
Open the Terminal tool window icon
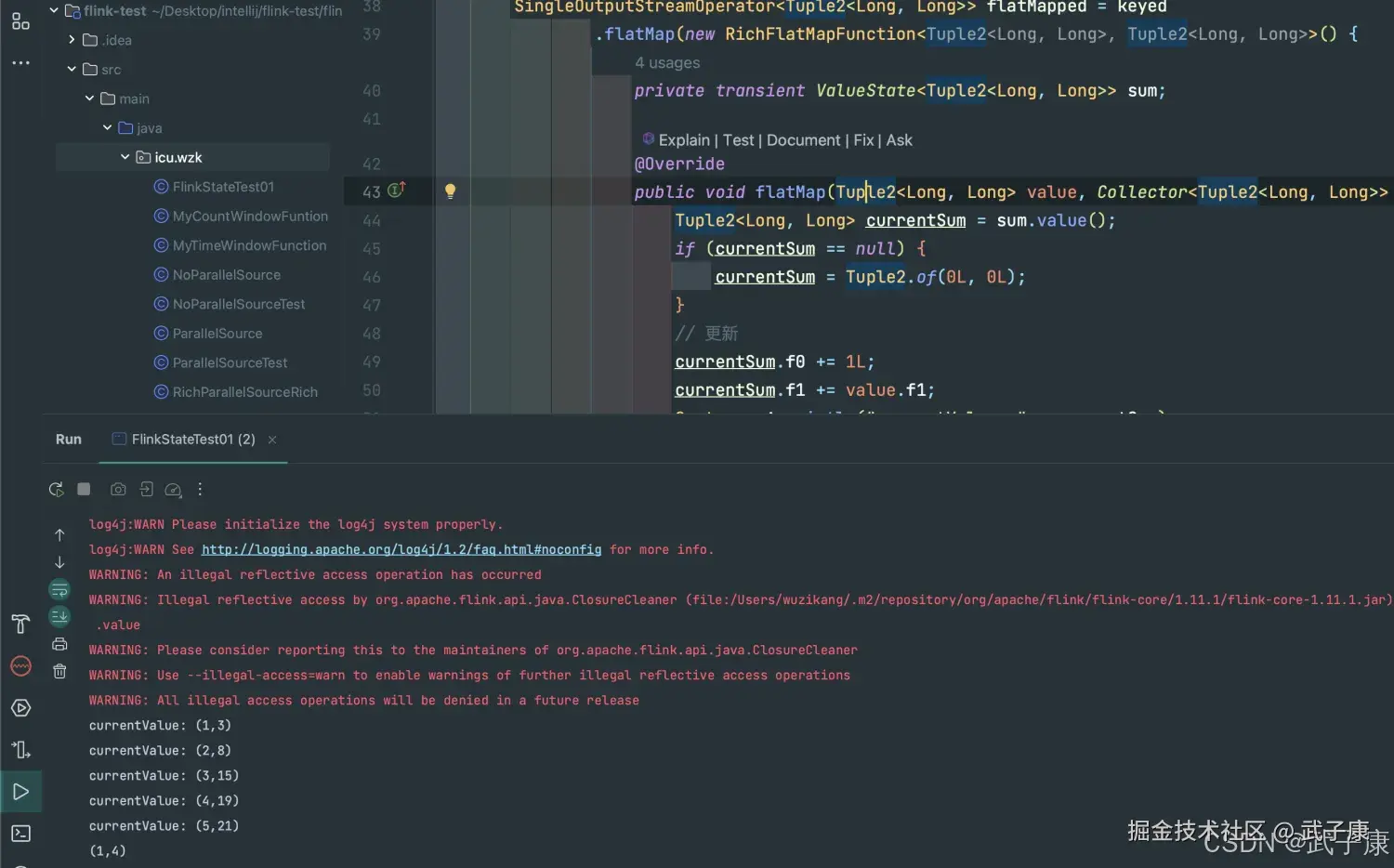[x=20, y=834]
